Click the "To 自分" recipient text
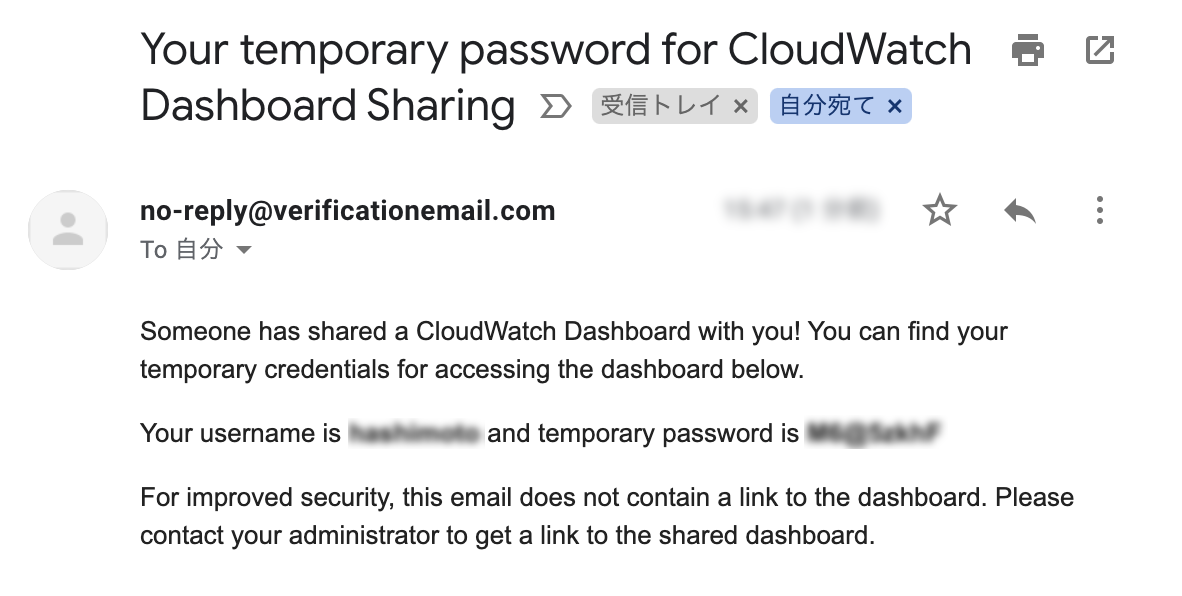 pos(181,250)
